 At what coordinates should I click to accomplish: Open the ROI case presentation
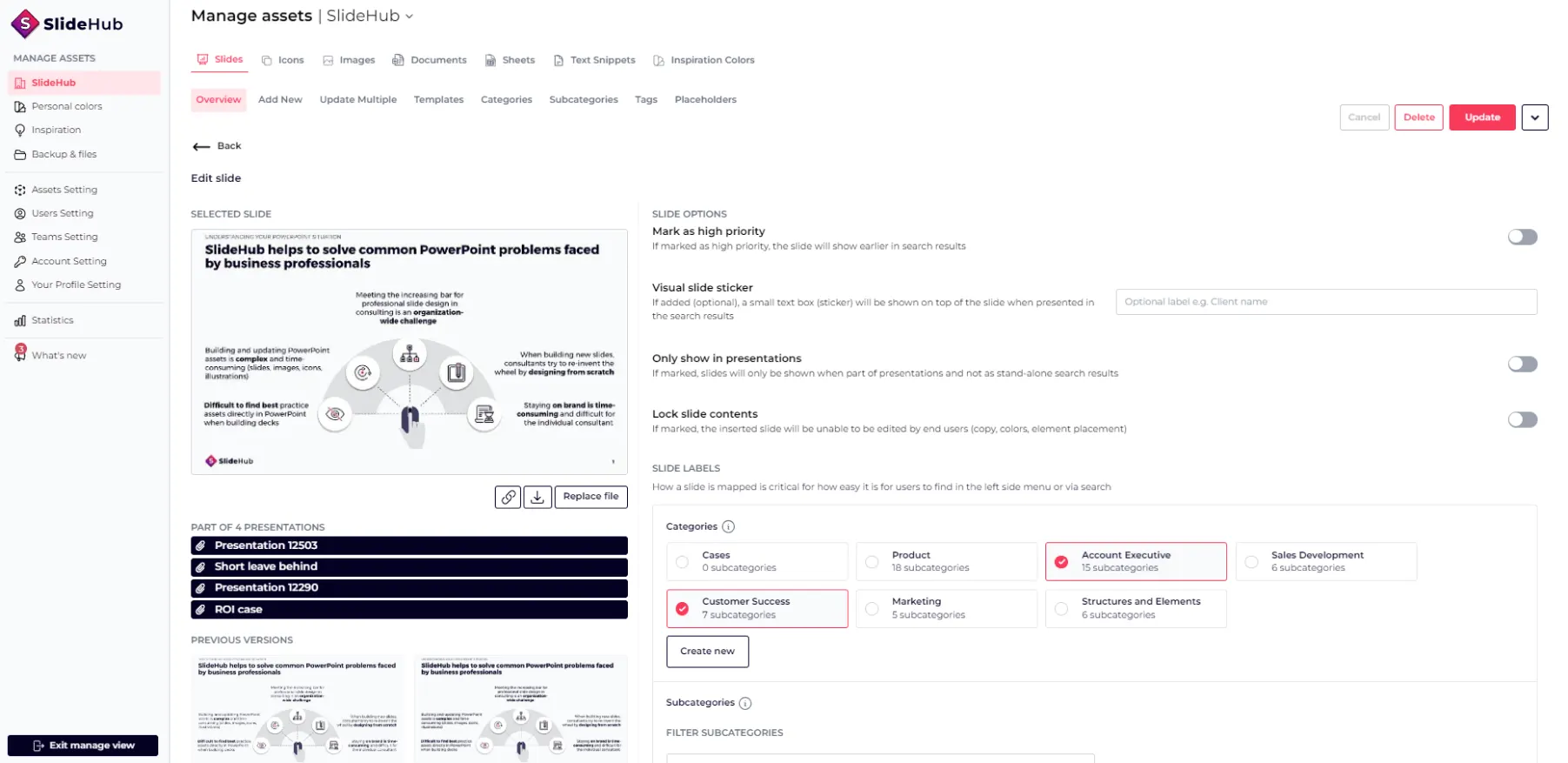pyautogui.click(x=409, y=610)
